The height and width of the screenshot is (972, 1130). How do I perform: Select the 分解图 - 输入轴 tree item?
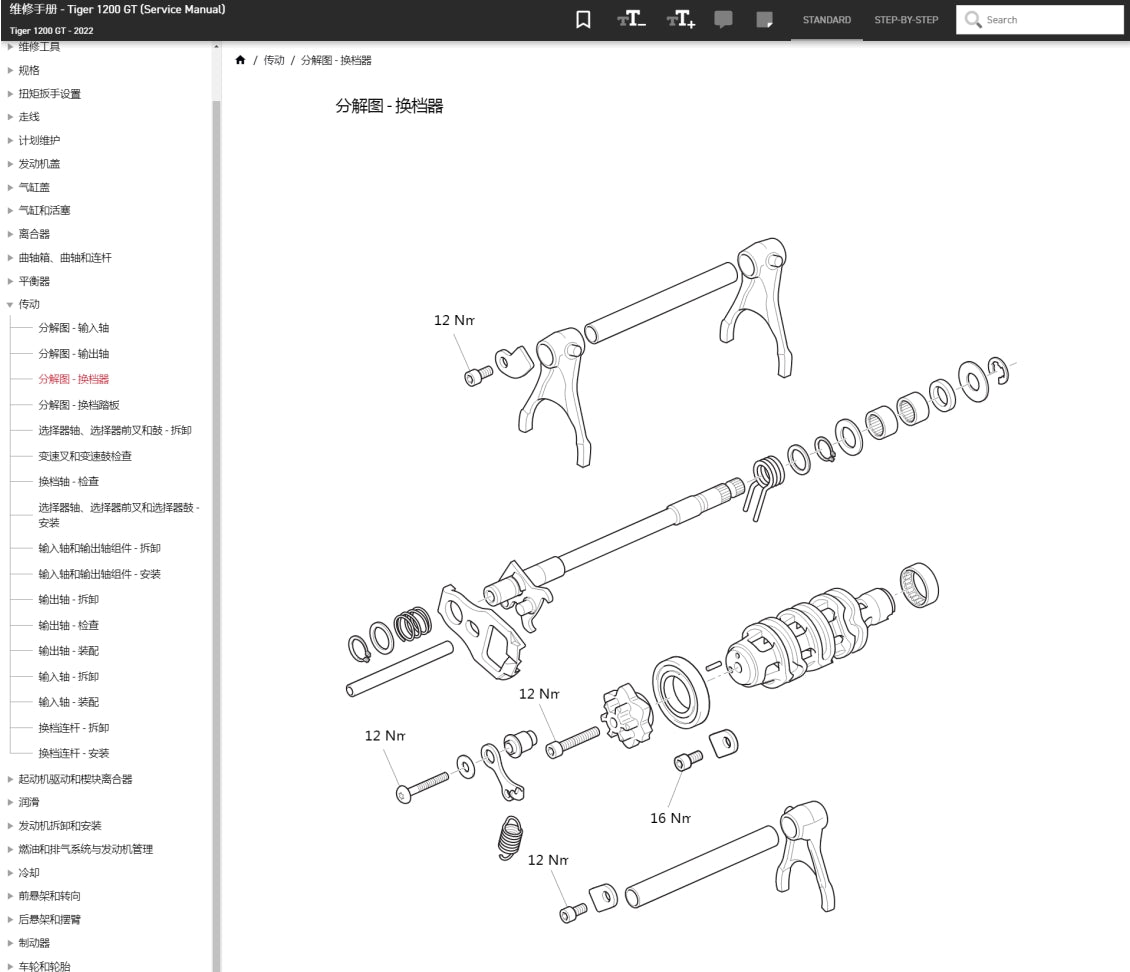point(73,328)
